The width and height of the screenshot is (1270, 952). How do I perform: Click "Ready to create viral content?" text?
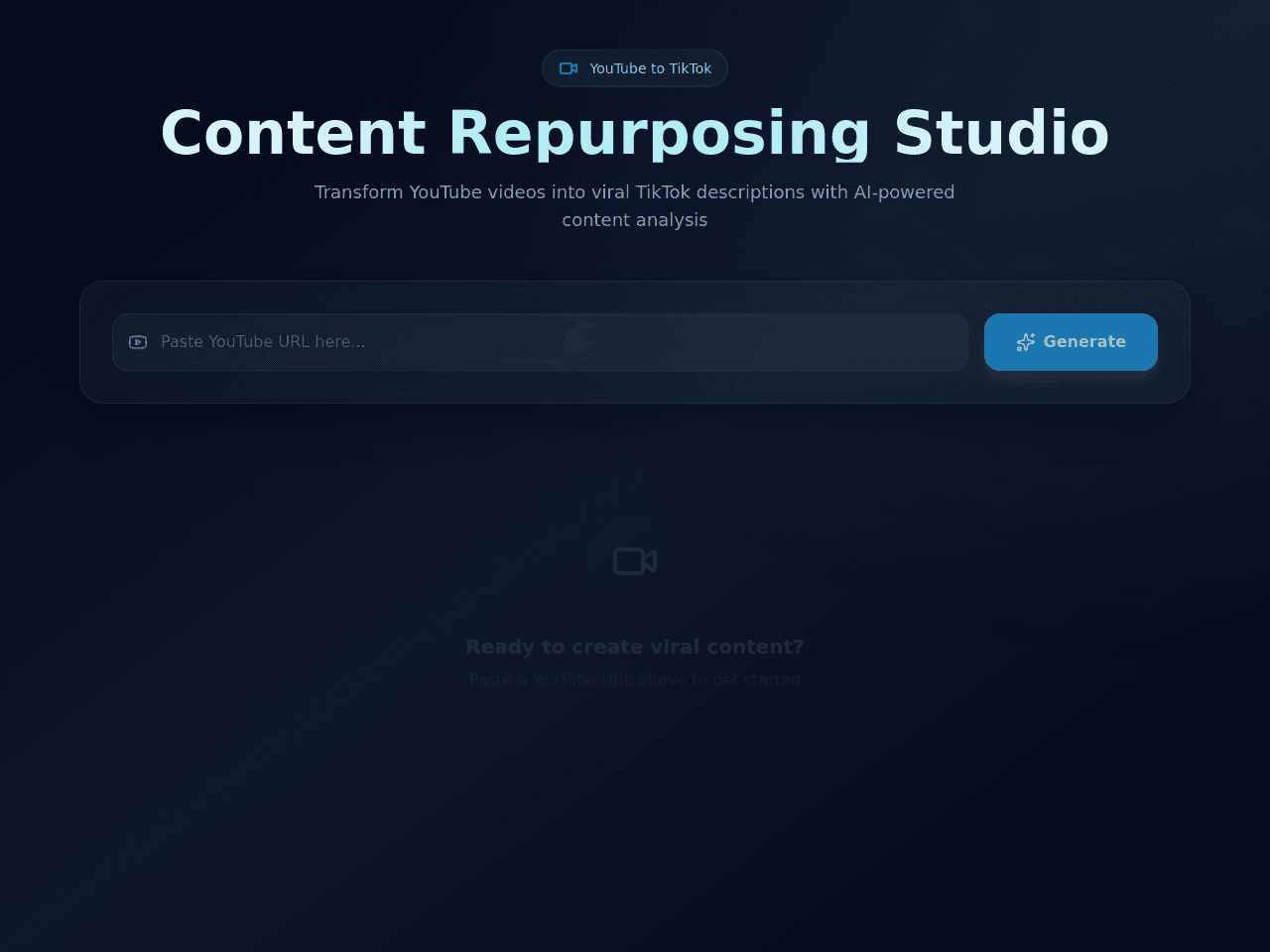click(635, 647)
